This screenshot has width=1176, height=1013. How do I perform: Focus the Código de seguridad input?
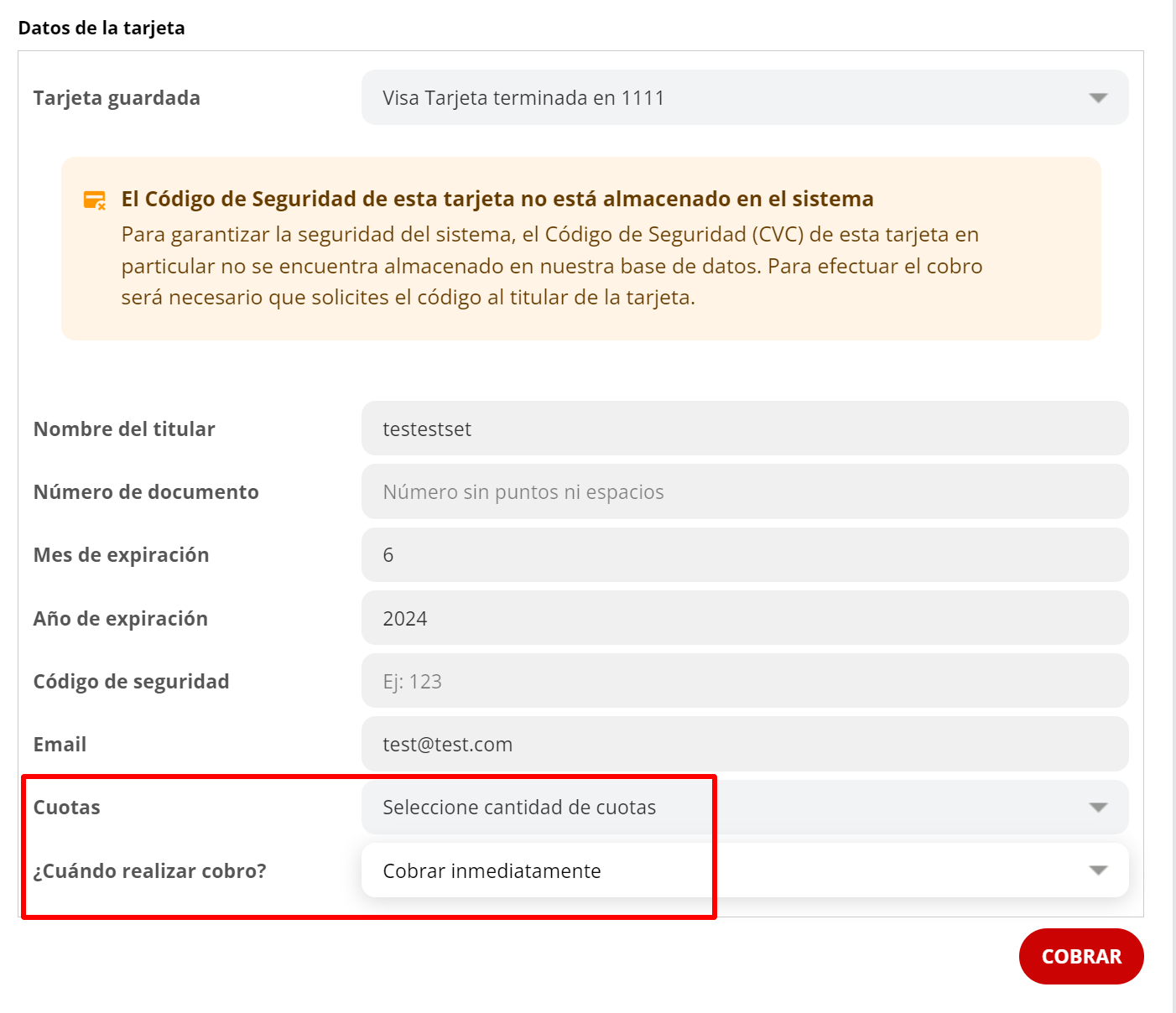(x=744, y=681)
